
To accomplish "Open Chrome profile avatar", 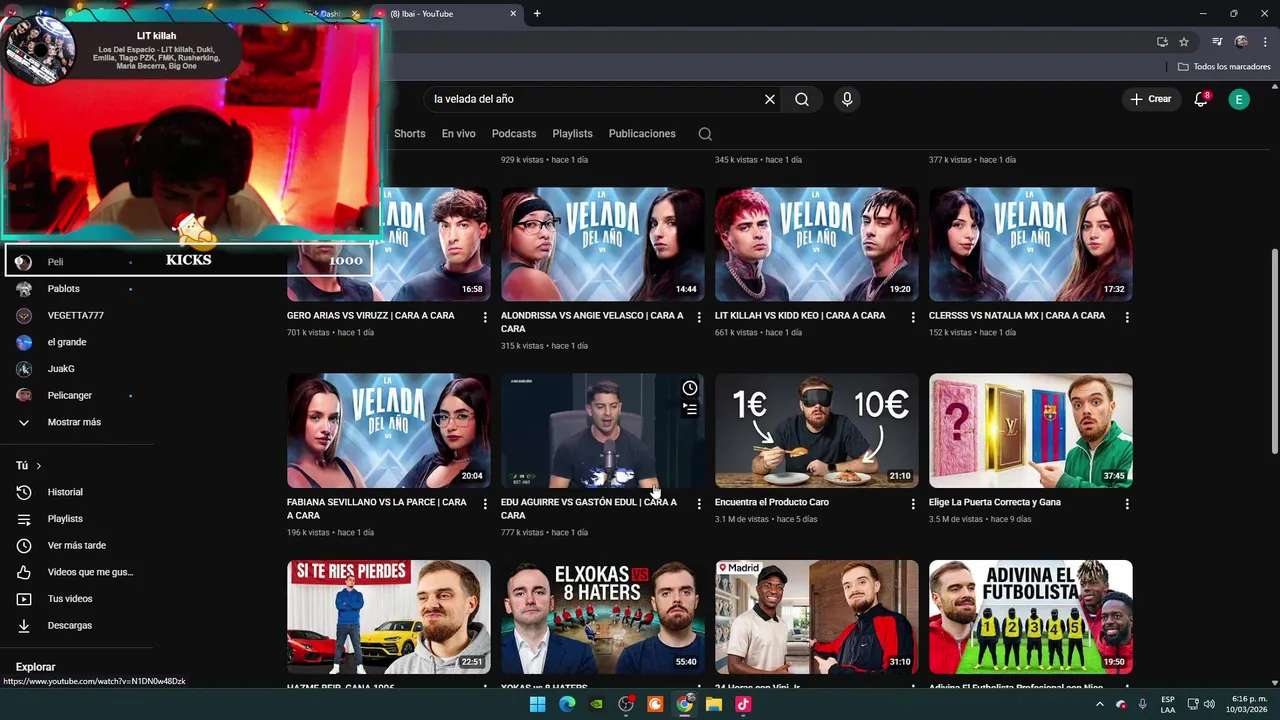I will point(1241,42).
